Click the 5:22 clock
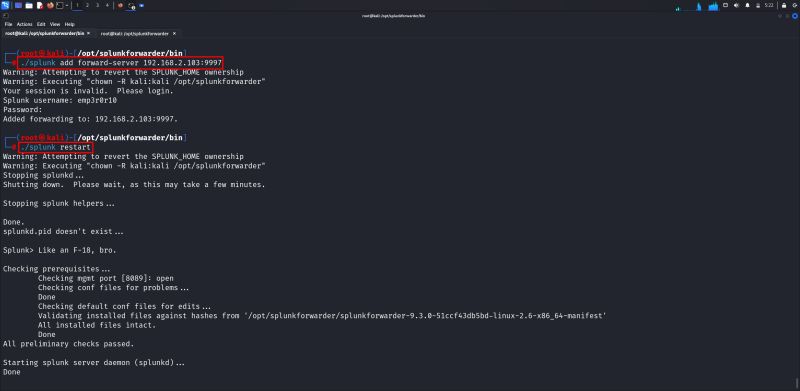Viewport: 800px width, 391px height. tap(769, 5)
